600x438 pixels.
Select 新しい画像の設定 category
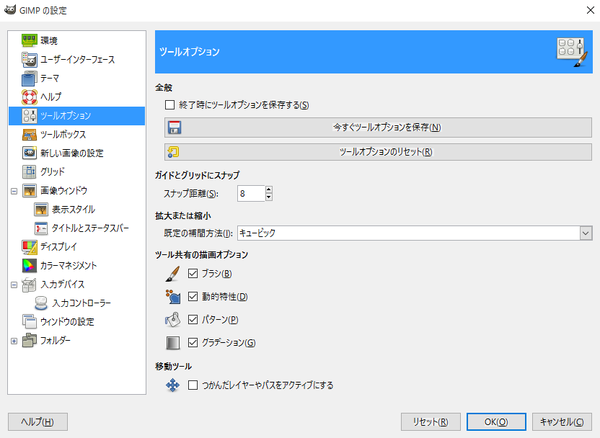tap(72, 153)
